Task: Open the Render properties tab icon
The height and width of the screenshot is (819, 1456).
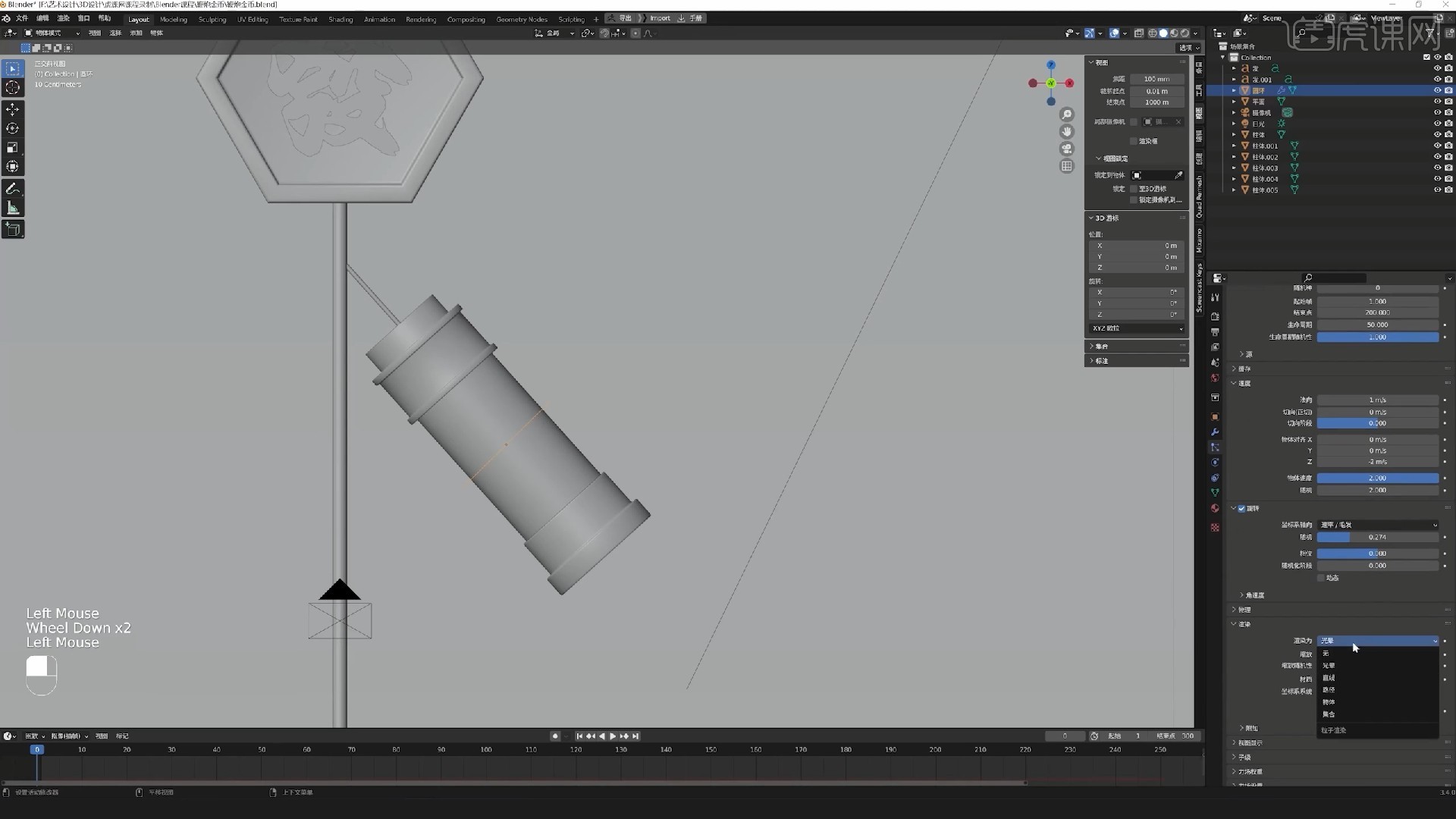Action: tap(1215, 316)
